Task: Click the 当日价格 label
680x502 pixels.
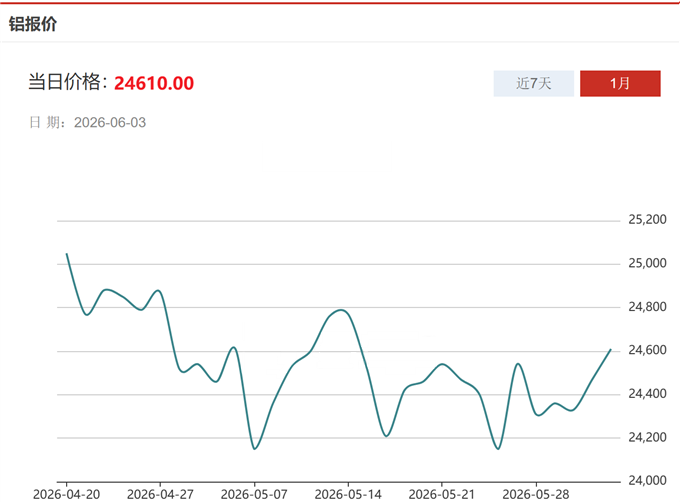Action: coord(68,82)
